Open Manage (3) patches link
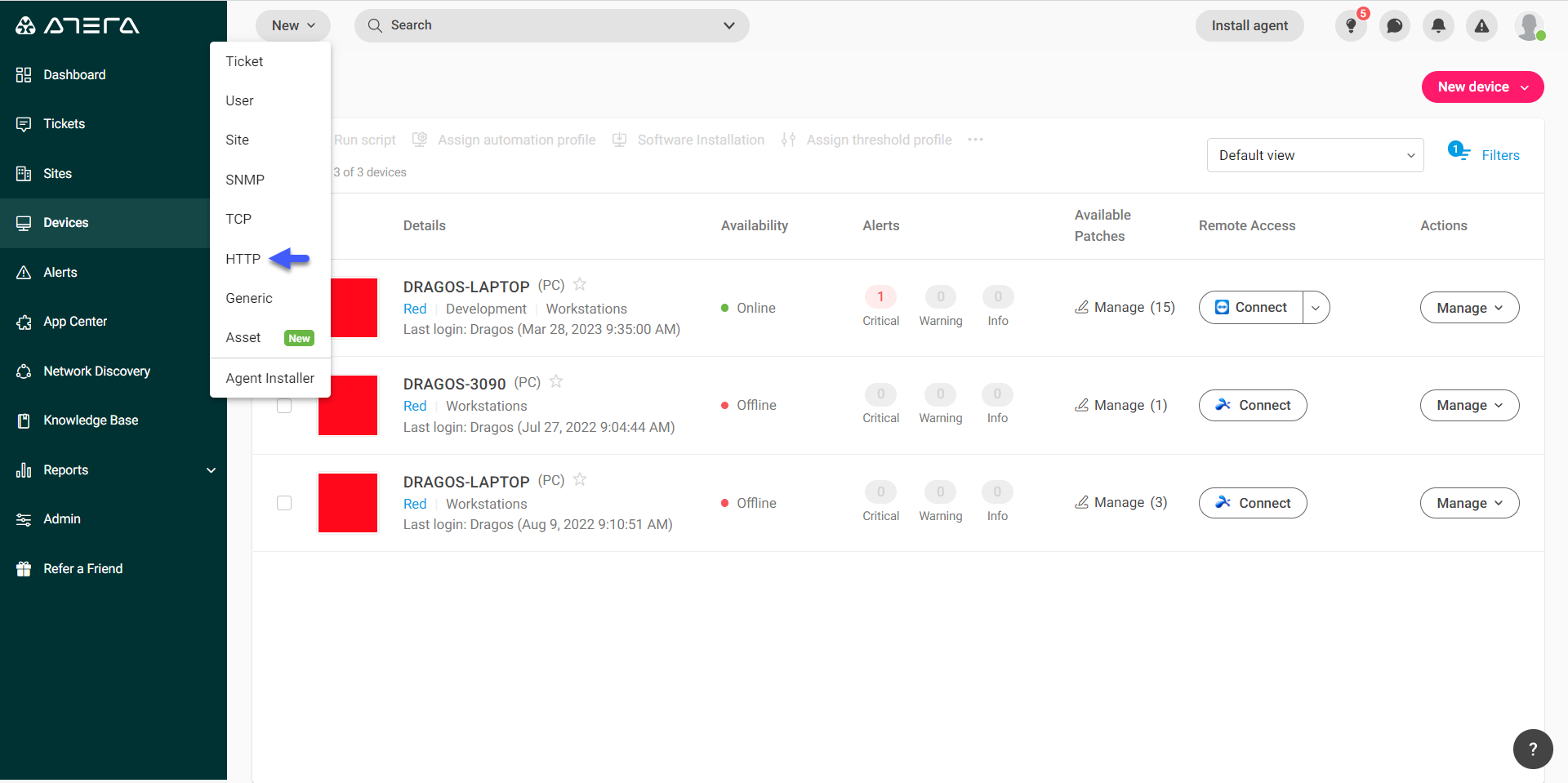This screenshot has width=1568, height=783. point(1120,502)
